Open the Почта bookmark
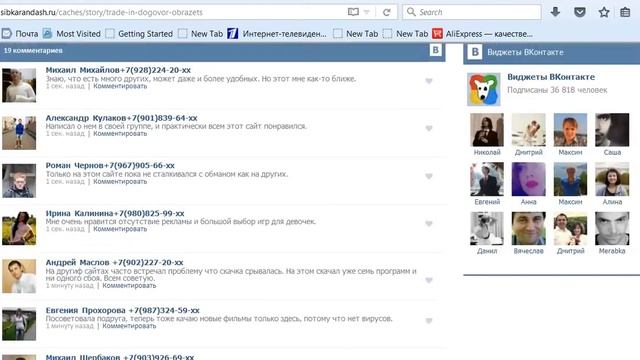 click(x=20, y=34)
